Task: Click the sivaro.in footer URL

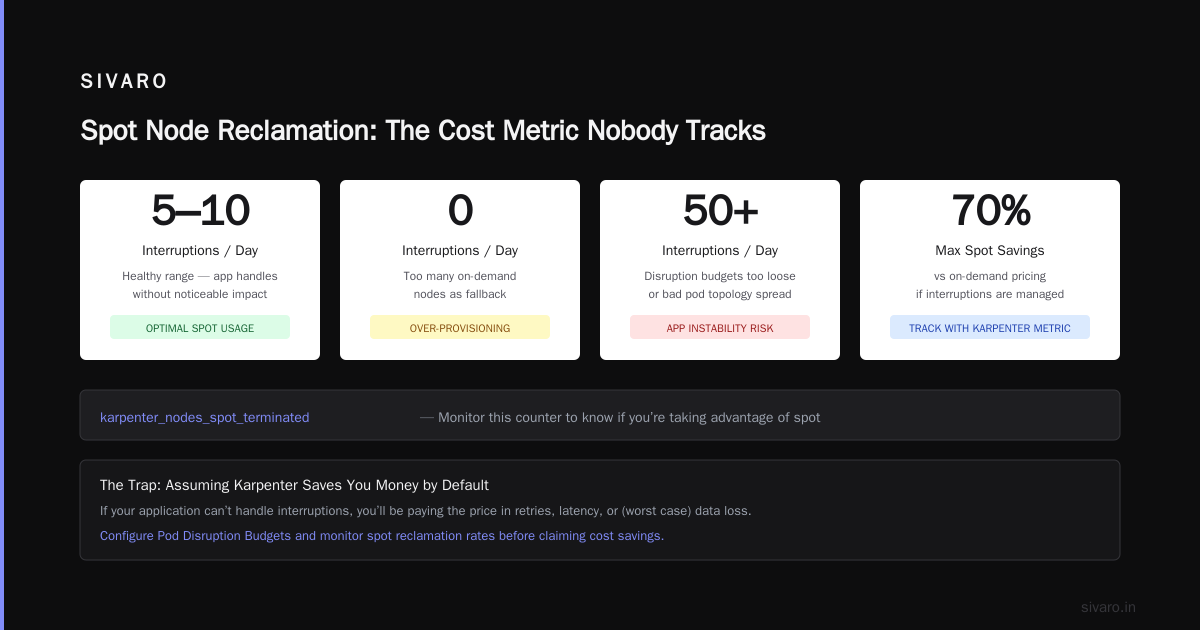Action: 1108,607
